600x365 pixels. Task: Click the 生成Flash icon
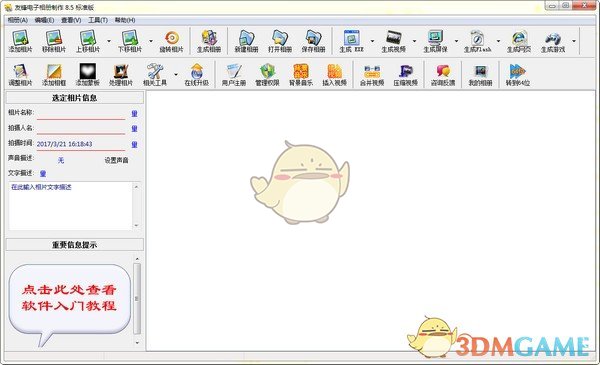(x=477, y=41)
